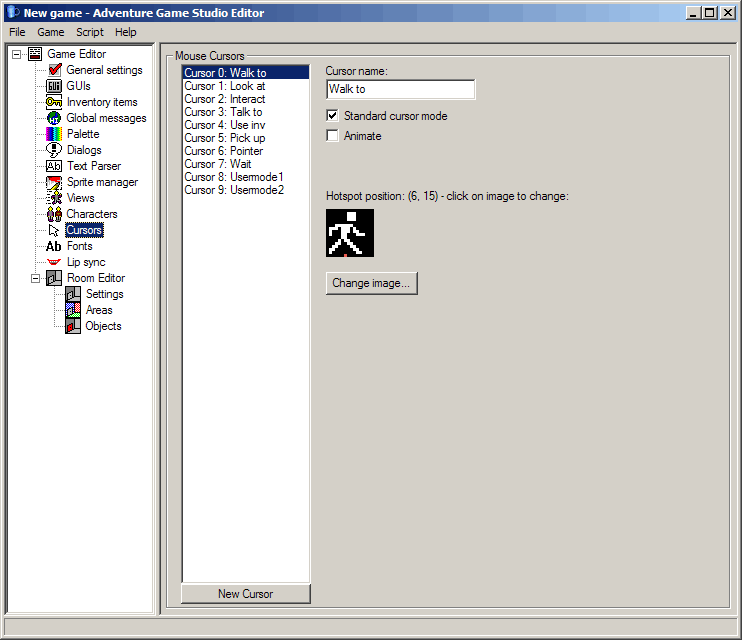Click the Dialogs speech bubble icon
742x640 pixels.
click(x=53, y=150)
